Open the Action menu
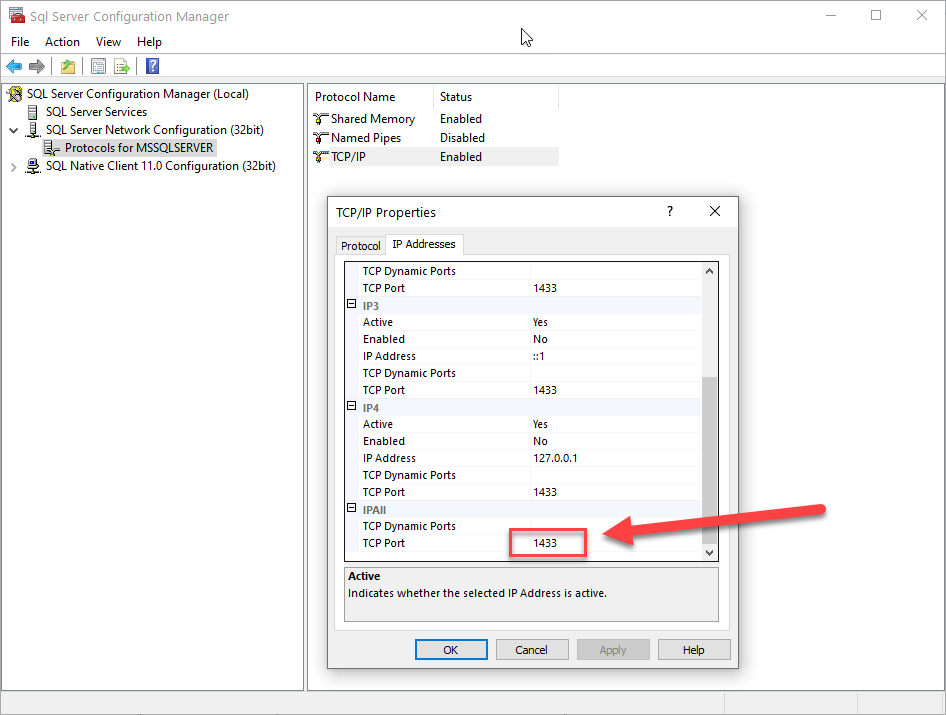This screenshot has height=715, width=946. point(62,42)
